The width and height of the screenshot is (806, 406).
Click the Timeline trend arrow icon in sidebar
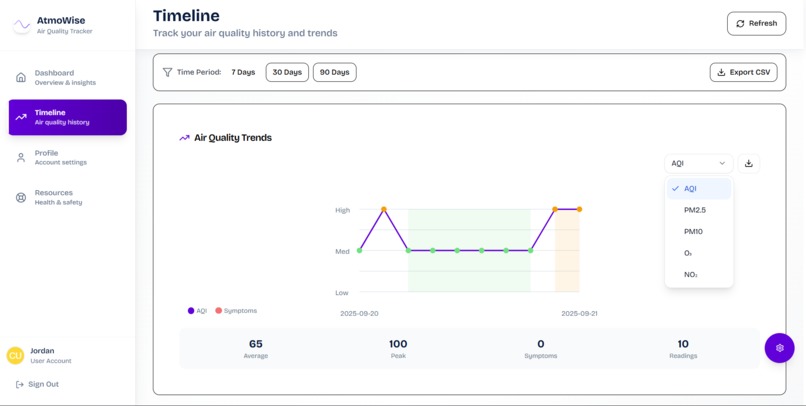click(21, 117)
